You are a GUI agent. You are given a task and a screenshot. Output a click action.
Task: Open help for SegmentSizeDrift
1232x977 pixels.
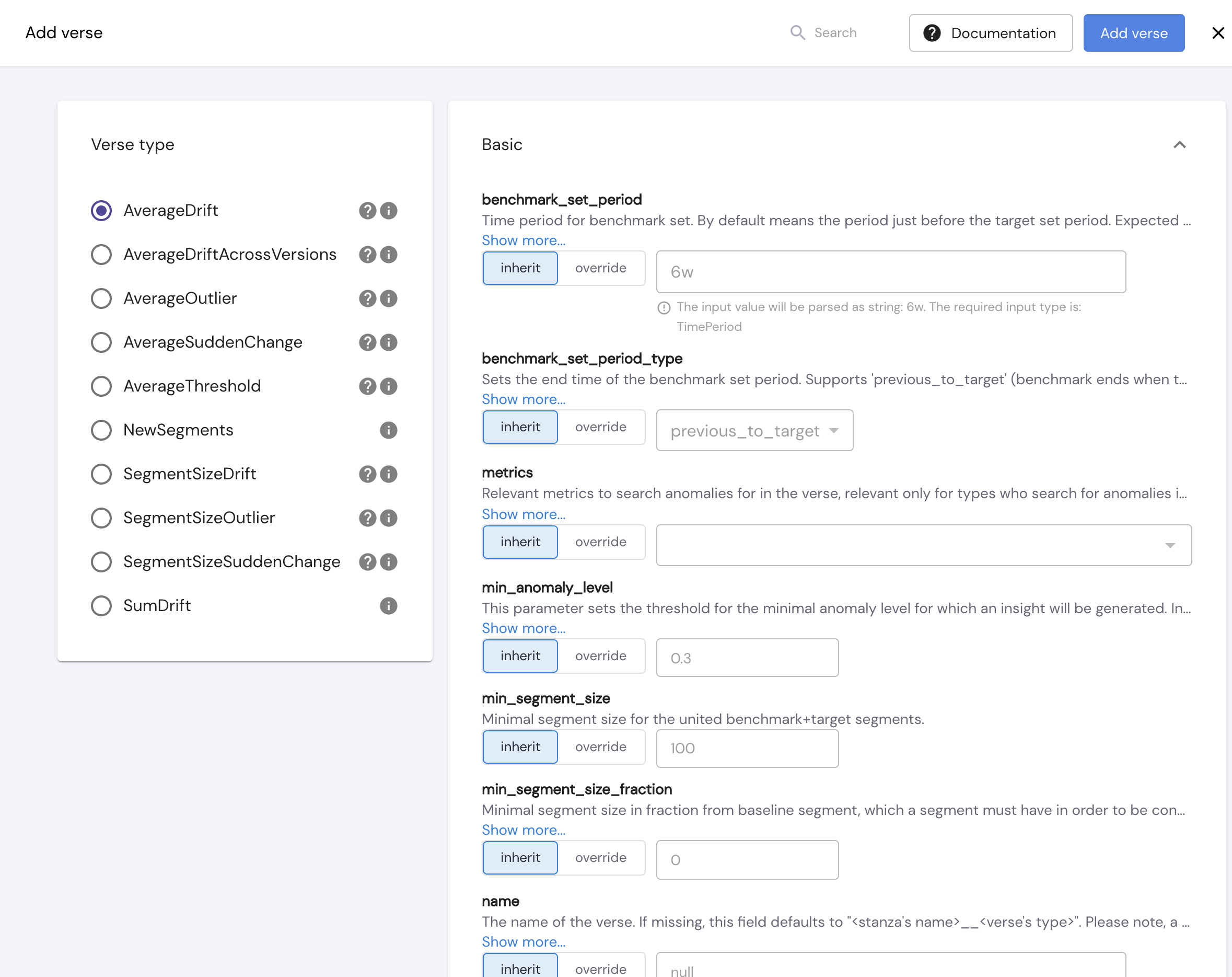367,474
